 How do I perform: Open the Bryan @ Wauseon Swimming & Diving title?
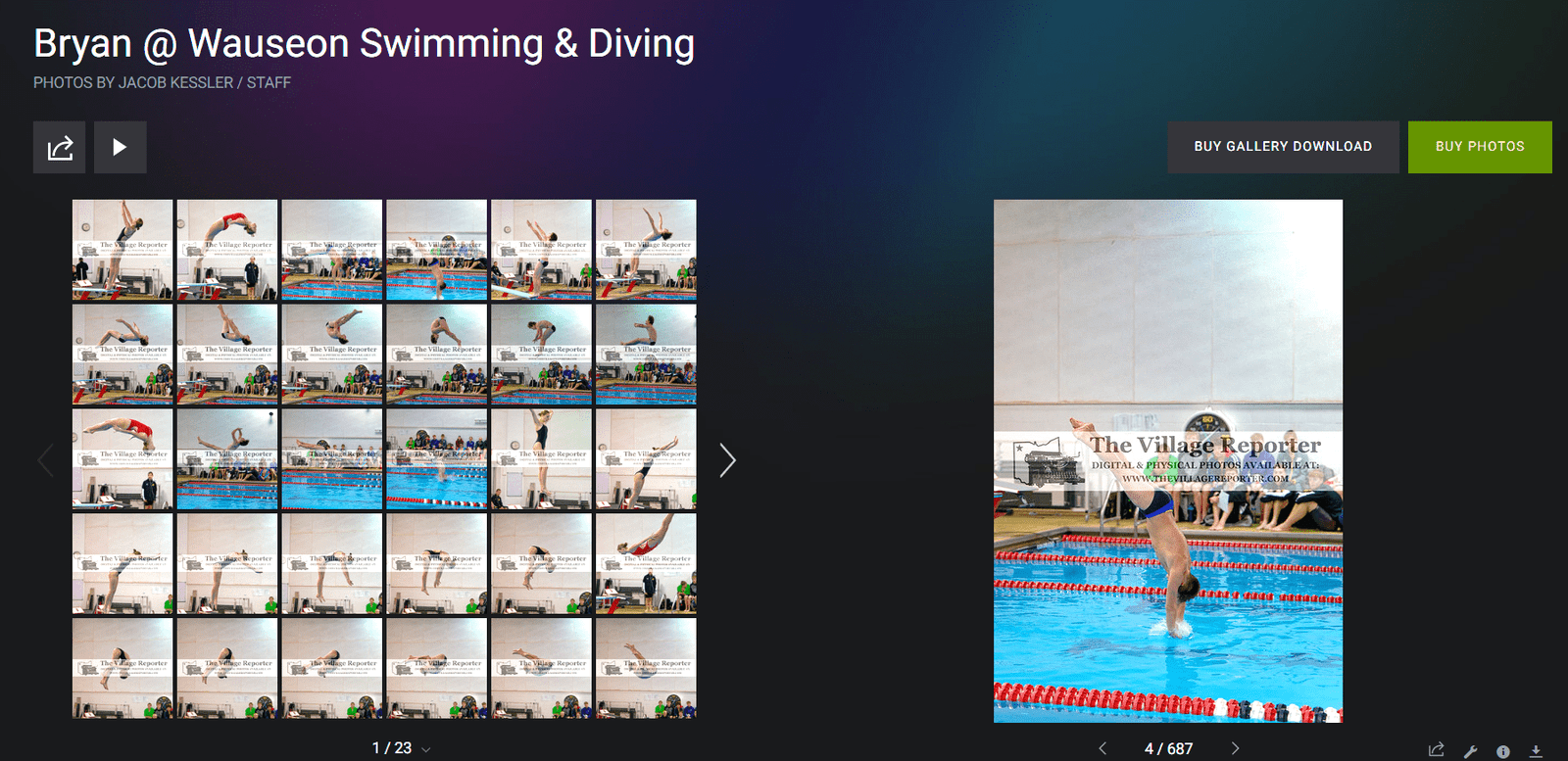(364, 44)
